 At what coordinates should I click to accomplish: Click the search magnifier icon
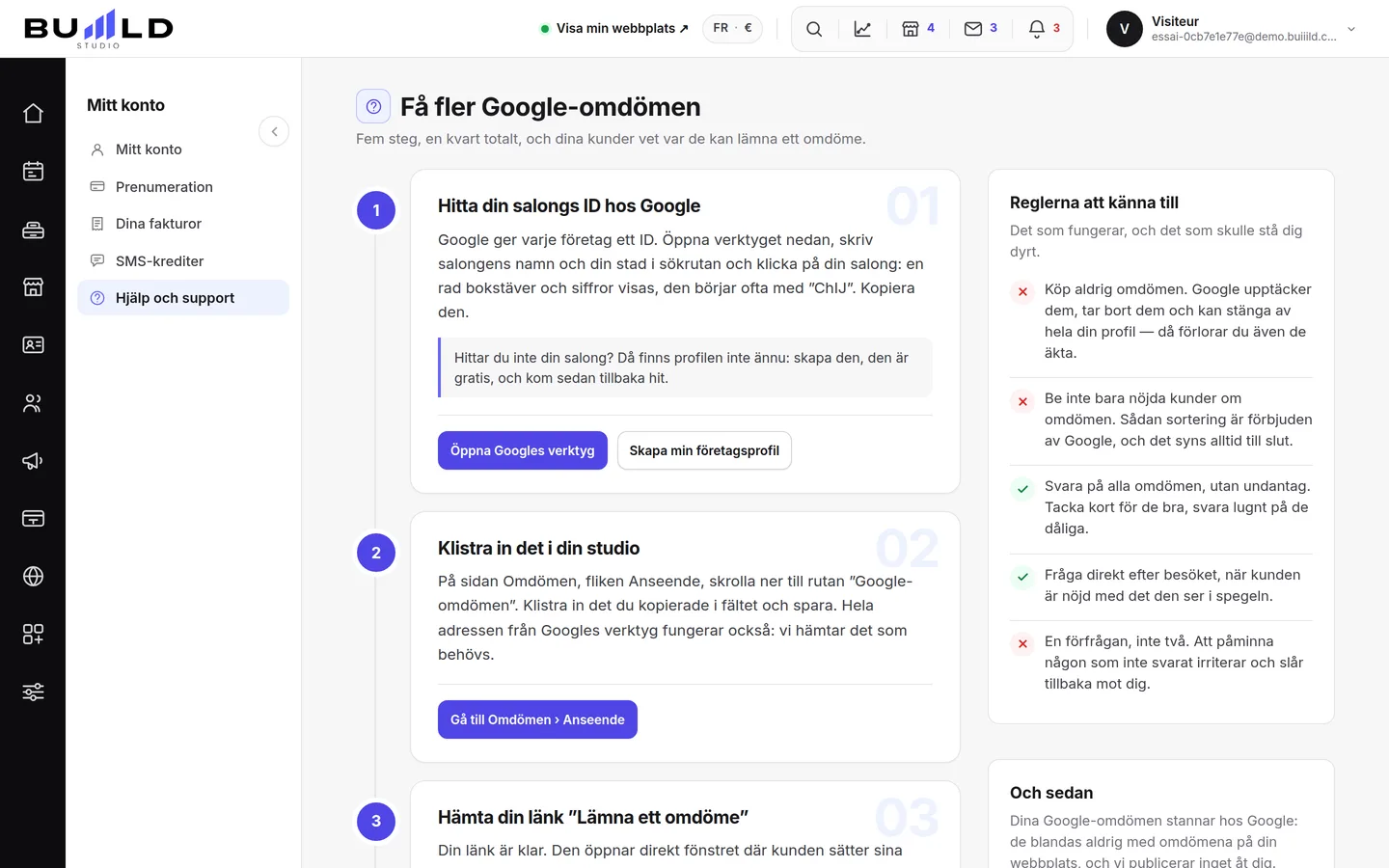pos(814,29)
